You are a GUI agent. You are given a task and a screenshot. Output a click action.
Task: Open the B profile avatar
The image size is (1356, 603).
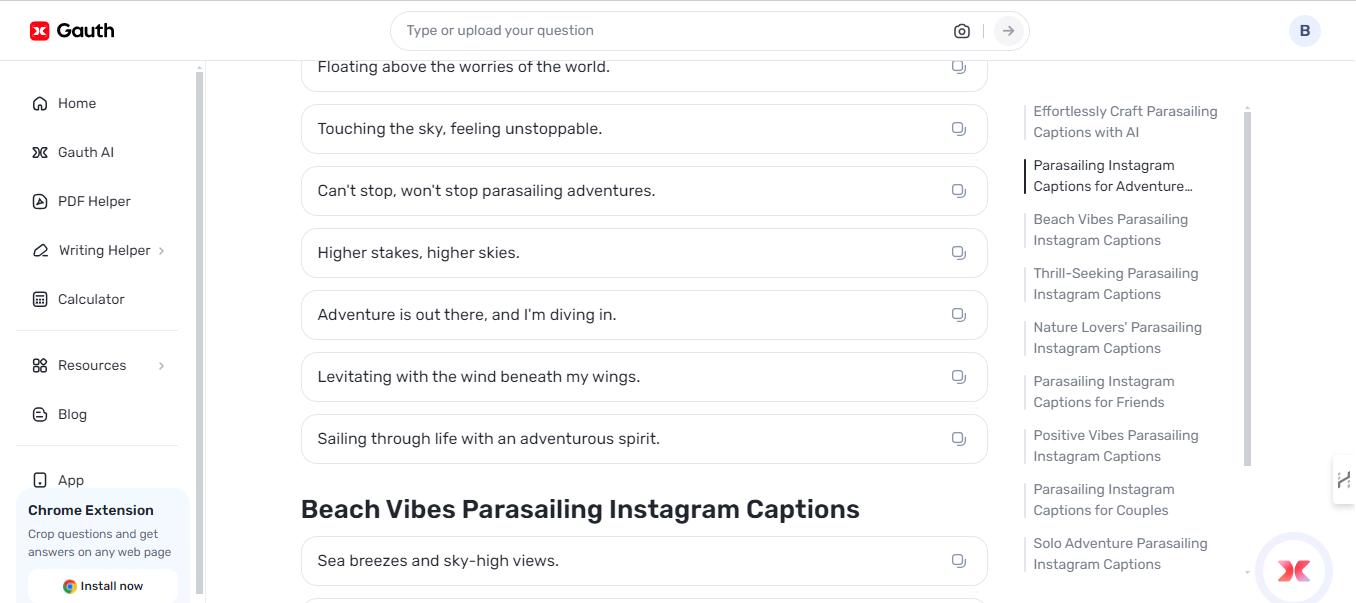pos(1304,30)
